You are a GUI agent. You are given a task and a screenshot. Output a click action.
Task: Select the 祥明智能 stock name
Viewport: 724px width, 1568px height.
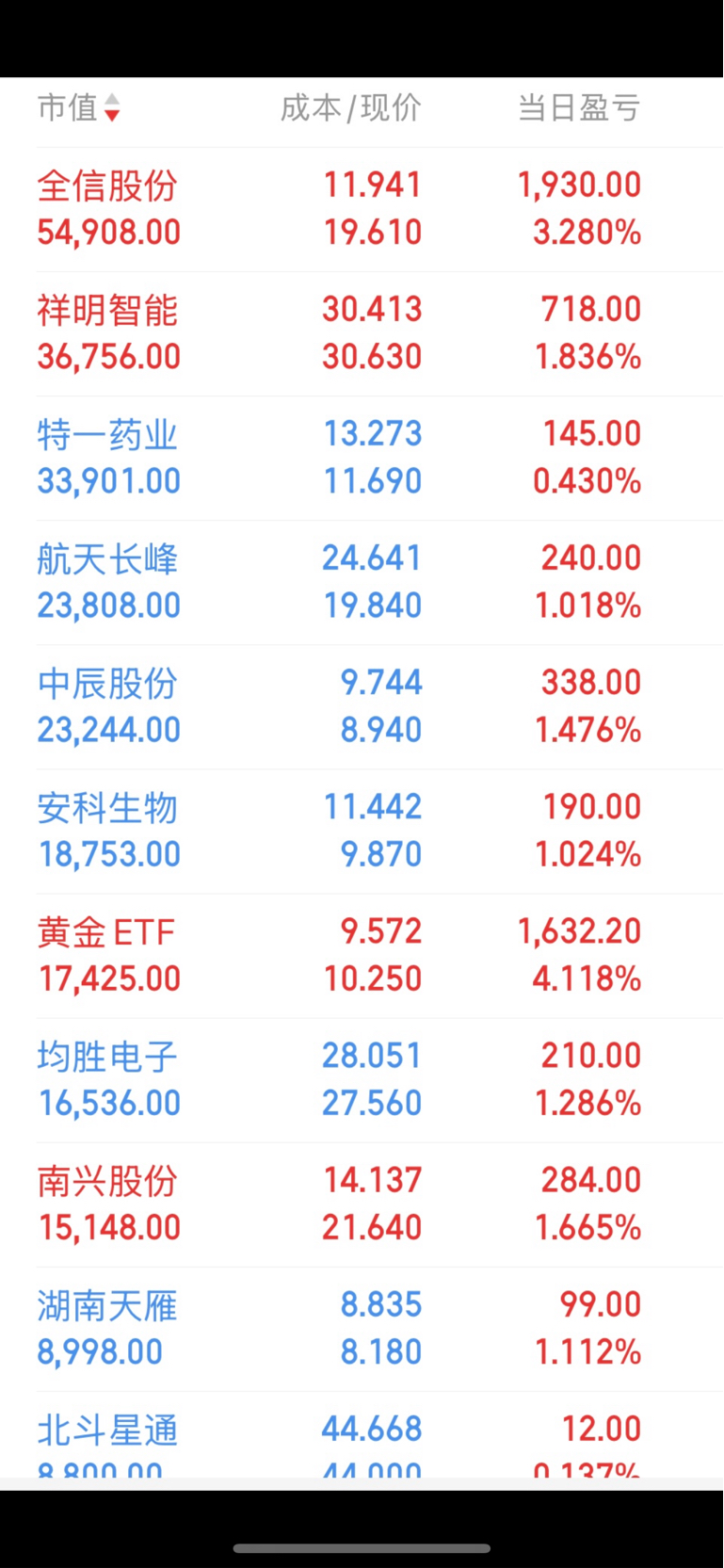point(107,310)
